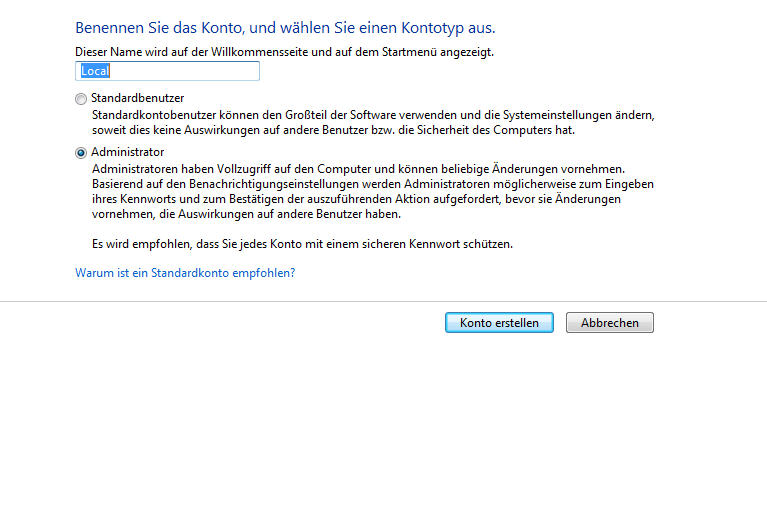The width and height of the screenshot is (767, 527).
Task: Select the Administrator account type option
Action: click(x=81, y=153)
